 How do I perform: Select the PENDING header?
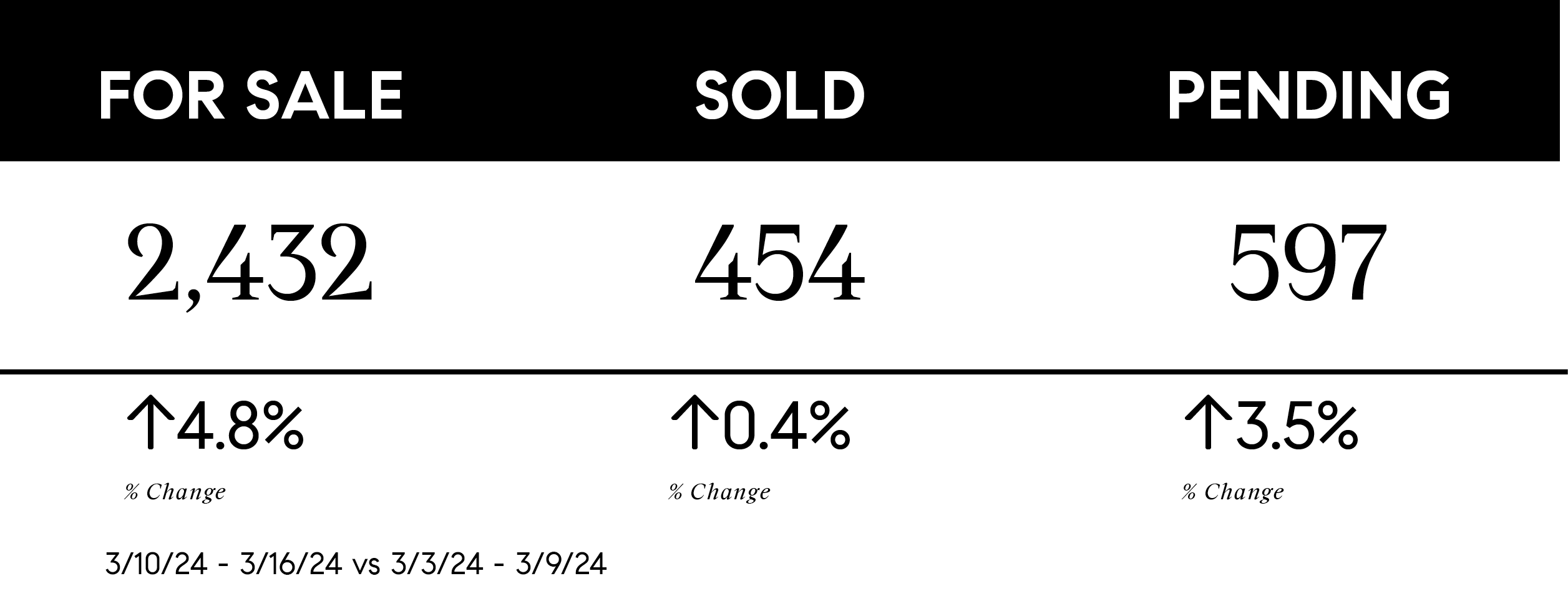(x=1309, y=96)
